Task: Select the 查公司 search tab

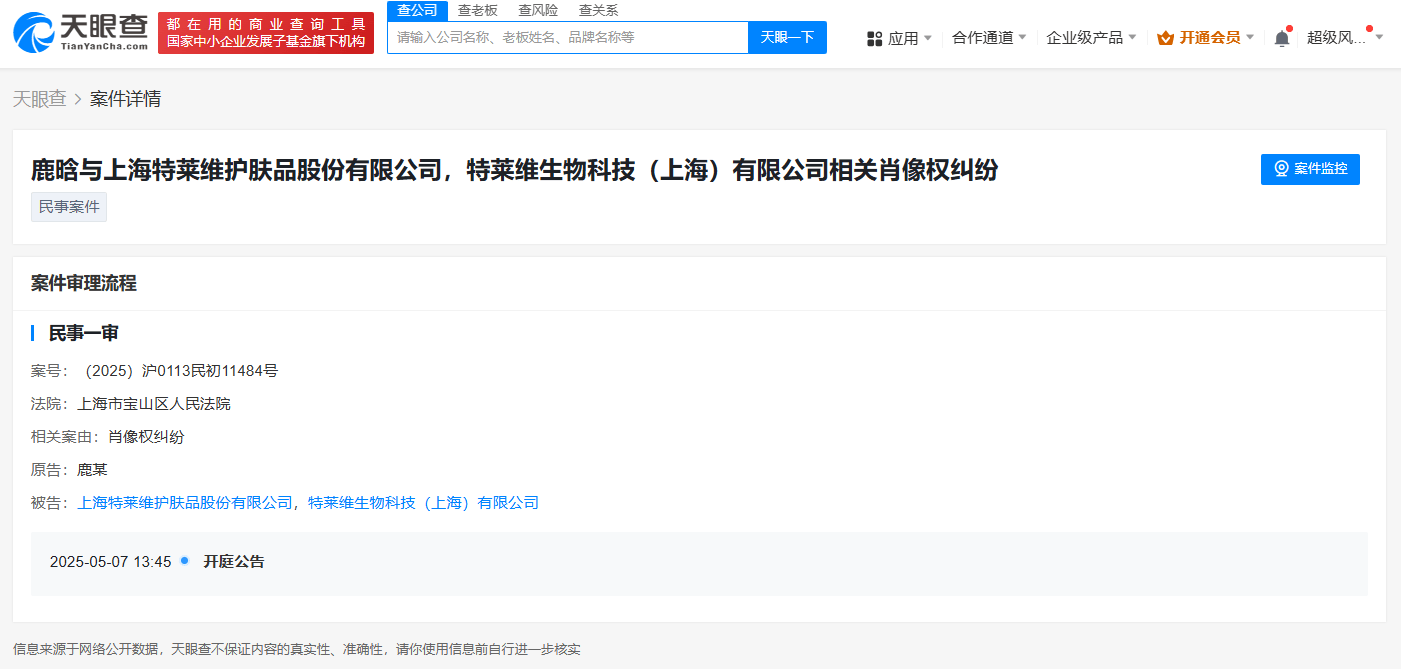Action: point(417,10)
